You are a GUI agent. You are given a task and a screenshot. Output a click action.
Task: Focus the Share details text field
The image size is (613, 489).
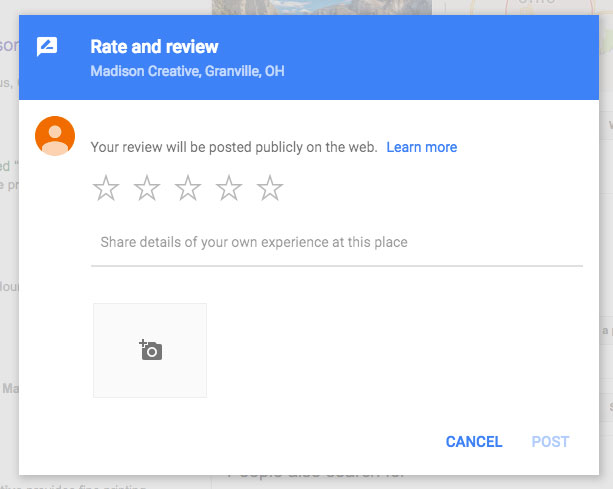point(336,243)
